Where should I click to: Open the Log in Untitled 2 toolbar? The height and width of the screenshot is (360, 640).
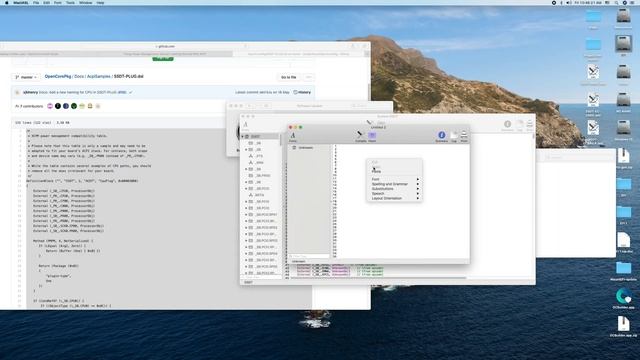coord(454,137)
